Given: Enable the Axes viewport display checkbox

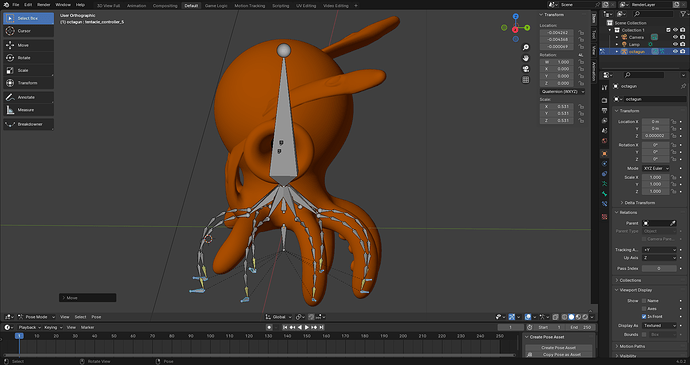Looking at the screenshot, I should (644, 309).
